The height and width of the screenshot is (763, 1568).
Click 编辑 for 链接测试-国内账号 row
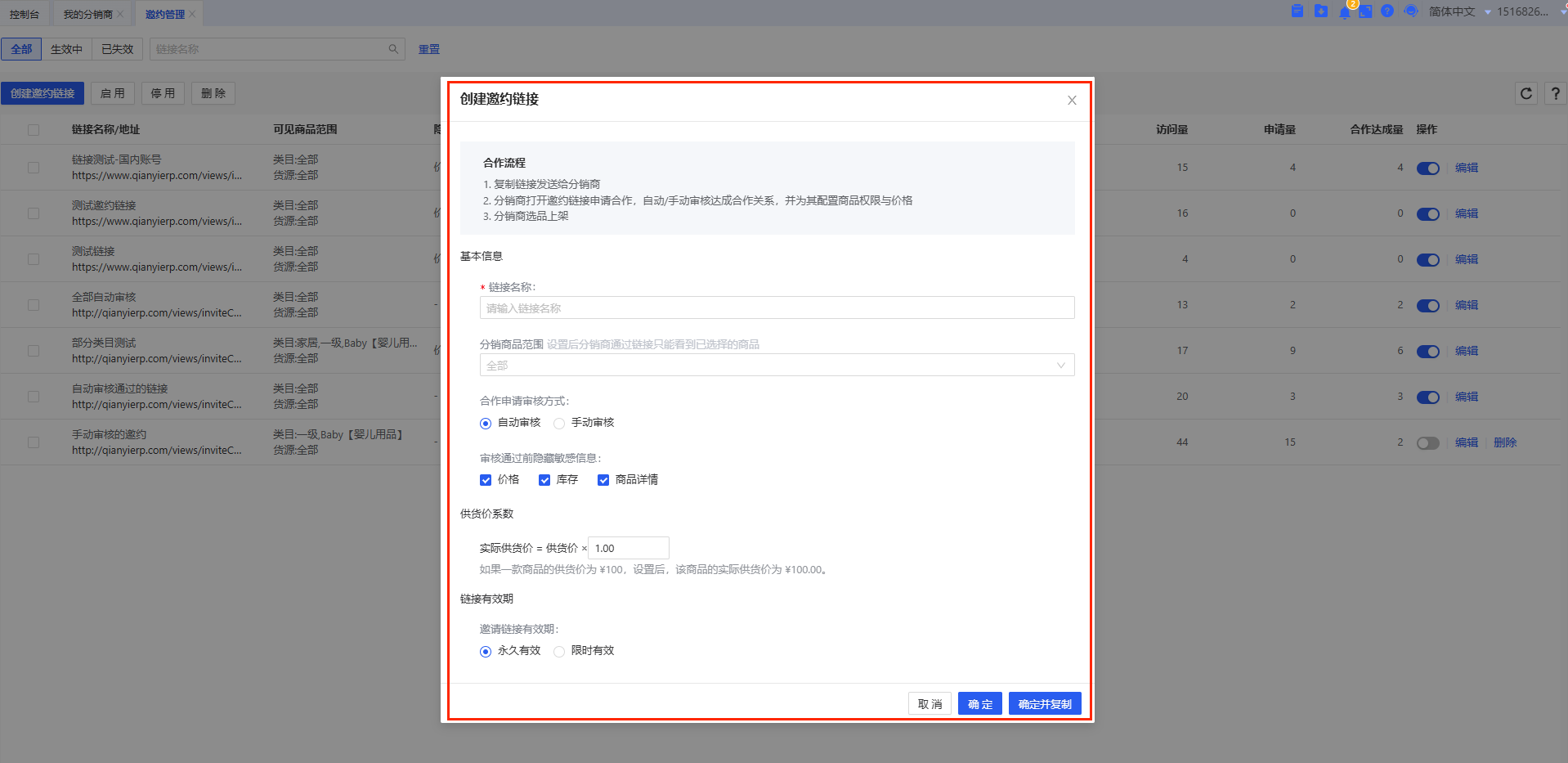1467,168
